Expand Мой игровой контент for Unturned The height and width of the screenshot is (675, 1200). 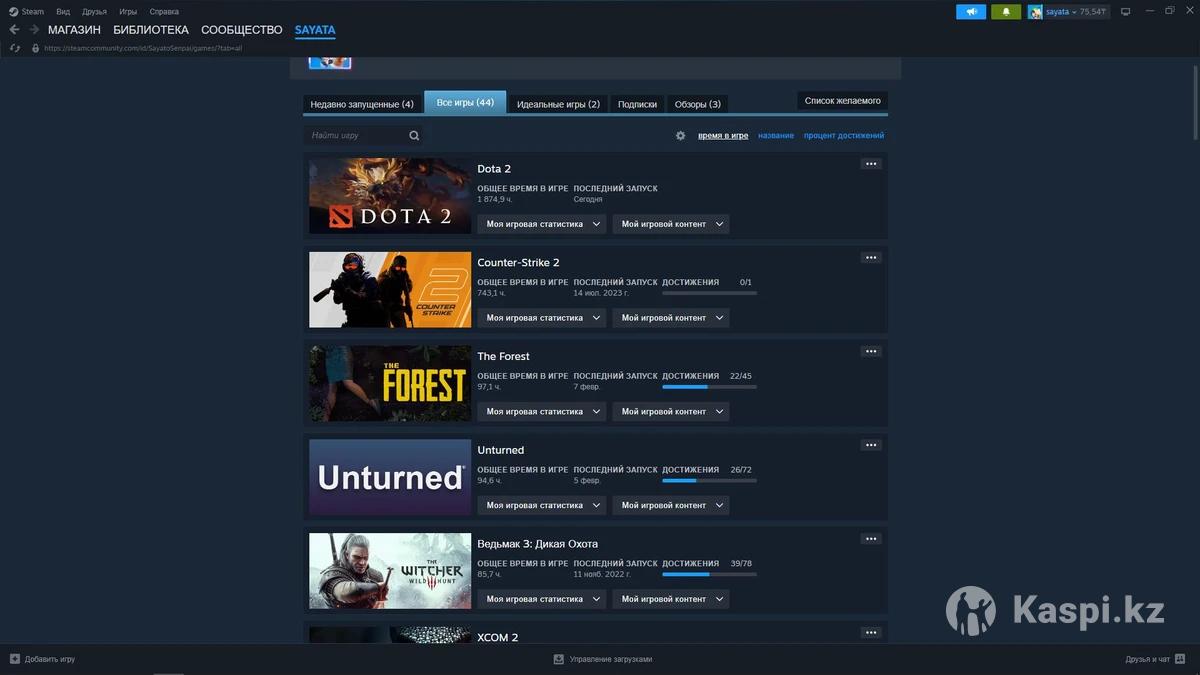[x=671, y=505]
